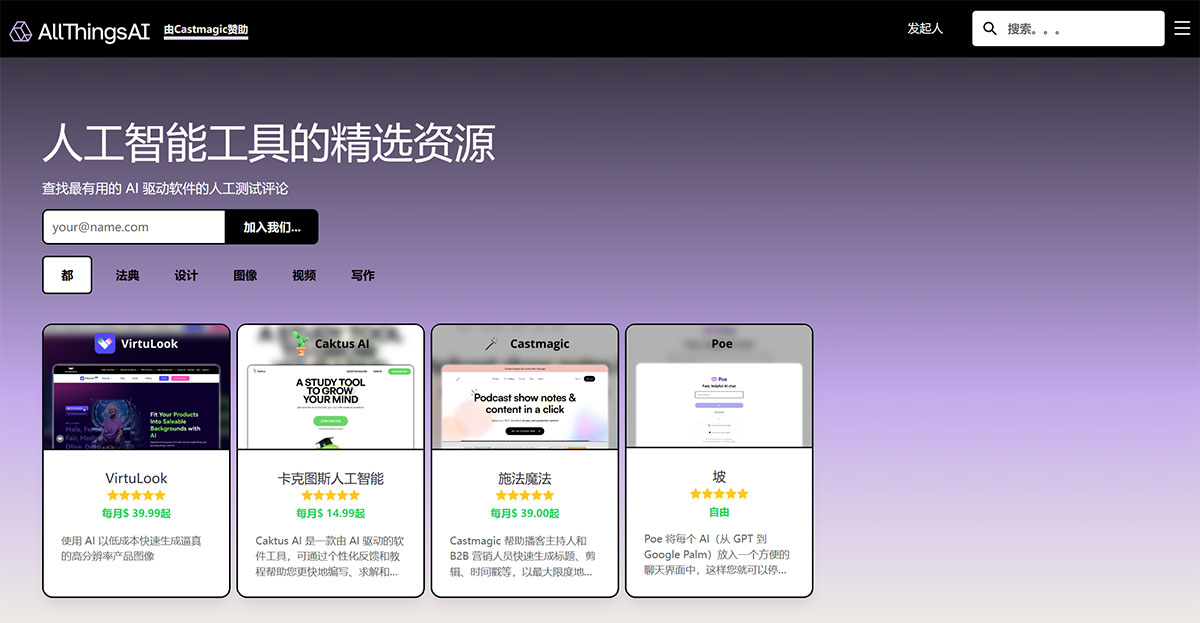Click the 加入我们 subscribe button
The image size is (1200, 623).
271,227
